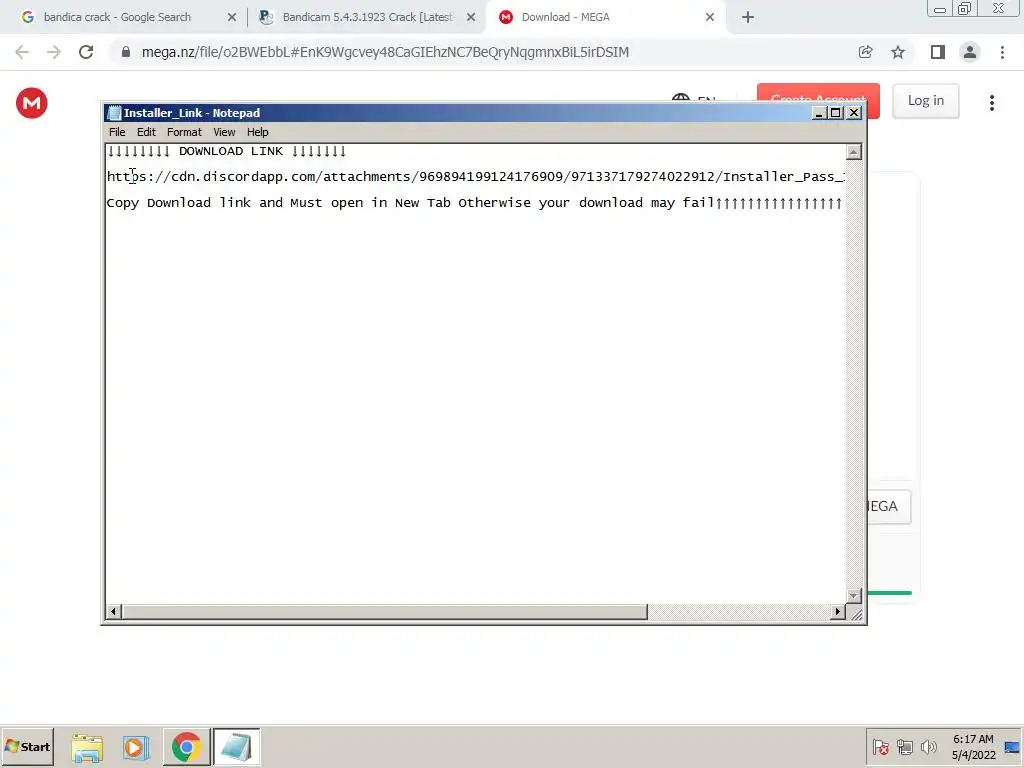The width and height of the screenshot is (1024, 768).
Task: Switch to Chrome taskbar button
Action: coord(186,747)
